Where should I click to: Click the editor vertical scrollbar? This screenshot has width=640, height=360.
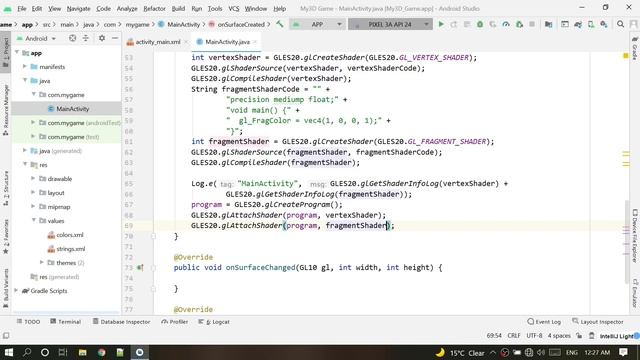click(x=627, y=241)
